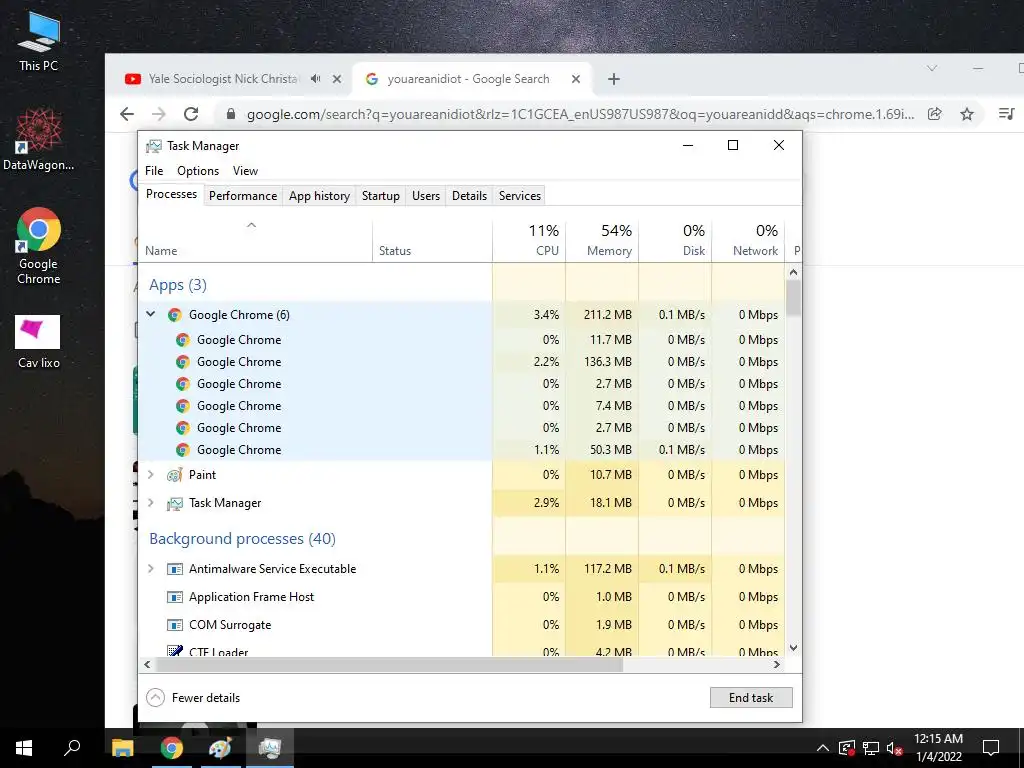Click the Task Manager taskbar icon
The height and width of the screenshot is (768, 1024).
click(270, 748)
